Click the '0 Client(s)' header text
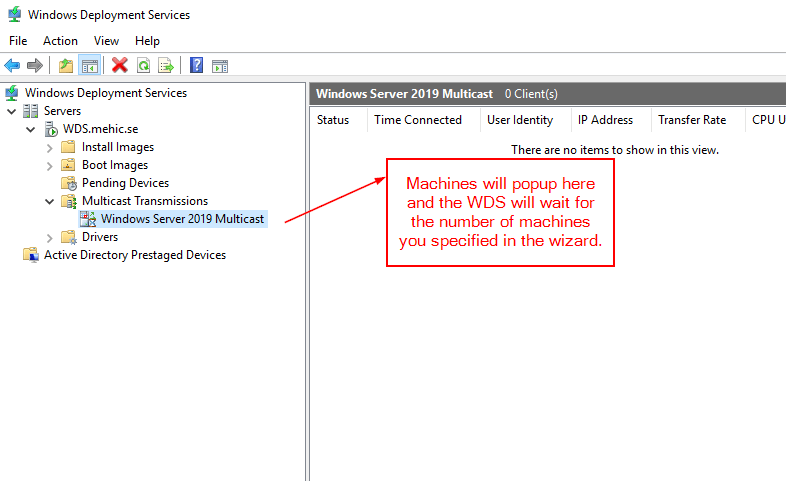Viewport: 786px width, 481px height. (531, 94)
